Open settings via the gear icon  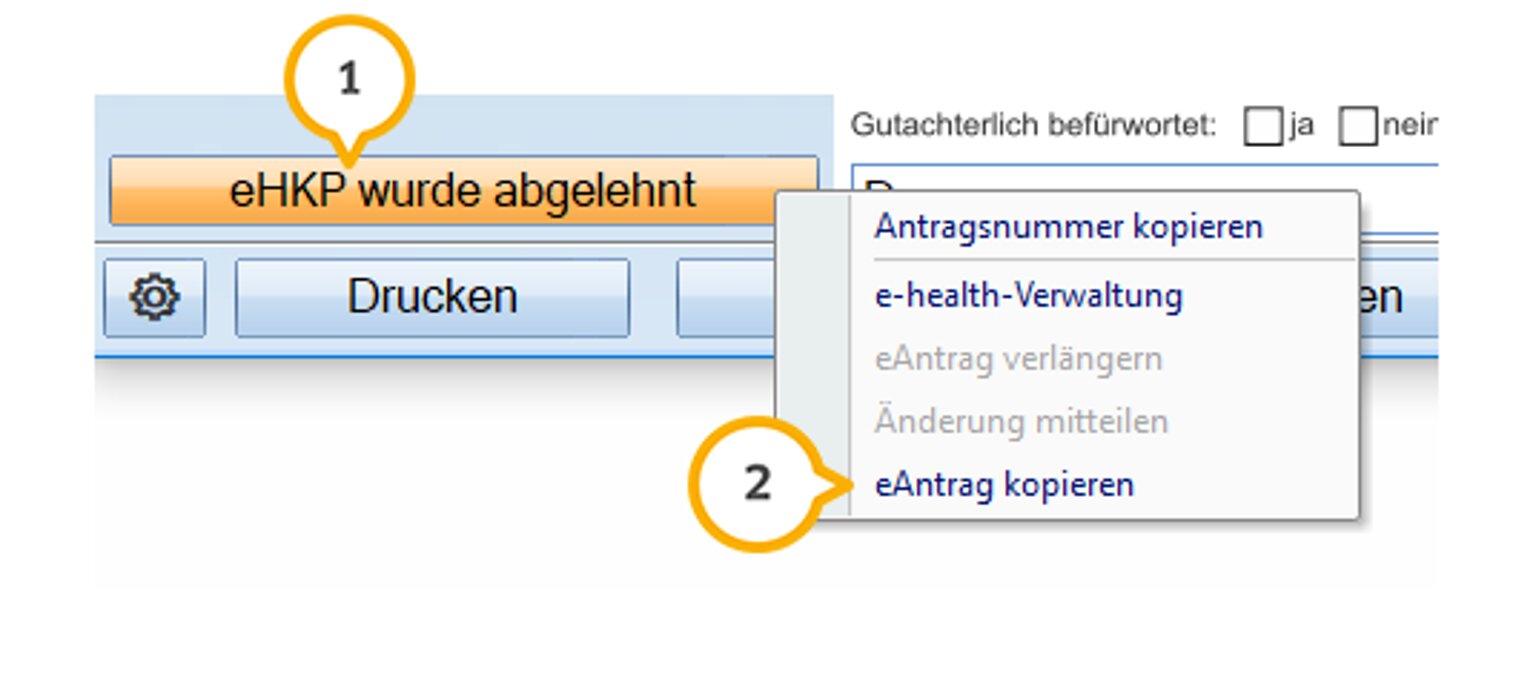[x=154, y=298]
